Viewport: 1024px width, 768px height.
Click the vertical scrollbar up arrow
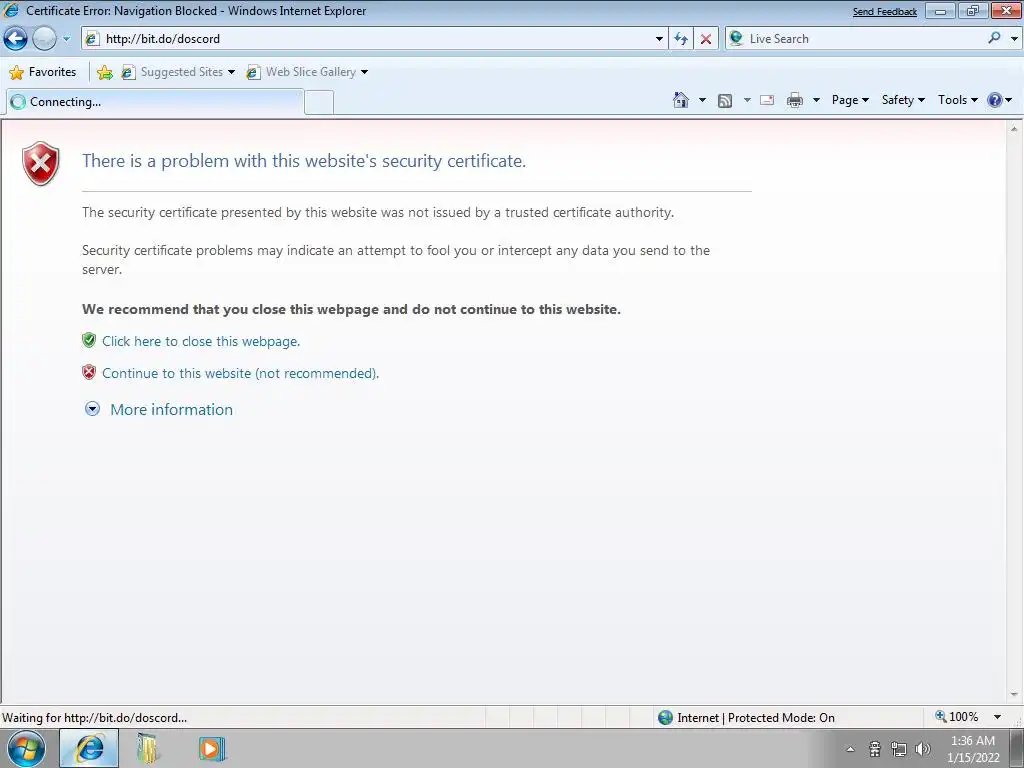[x=1014, y=129]
